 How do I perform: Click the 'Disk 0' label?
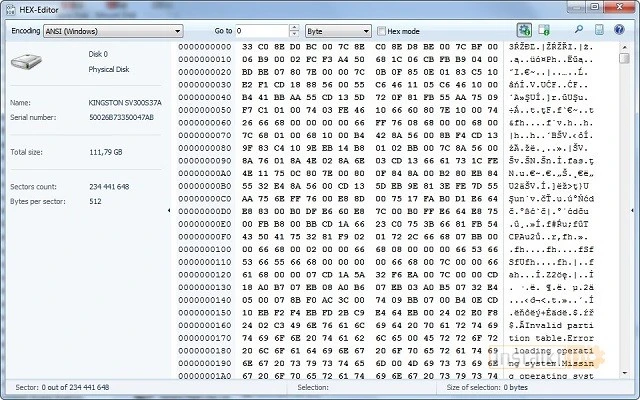pyautogui.click(x=98, y=54)
